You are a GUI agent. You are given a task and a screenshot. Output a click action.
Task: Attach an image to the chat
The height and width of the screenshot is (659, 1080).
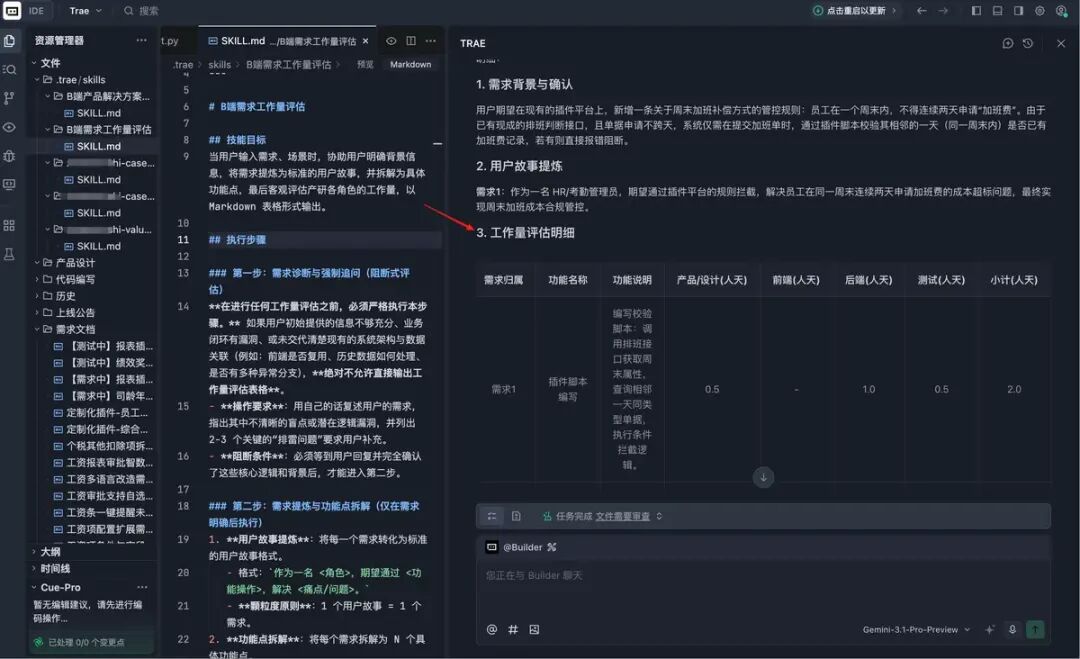(534, 630)
